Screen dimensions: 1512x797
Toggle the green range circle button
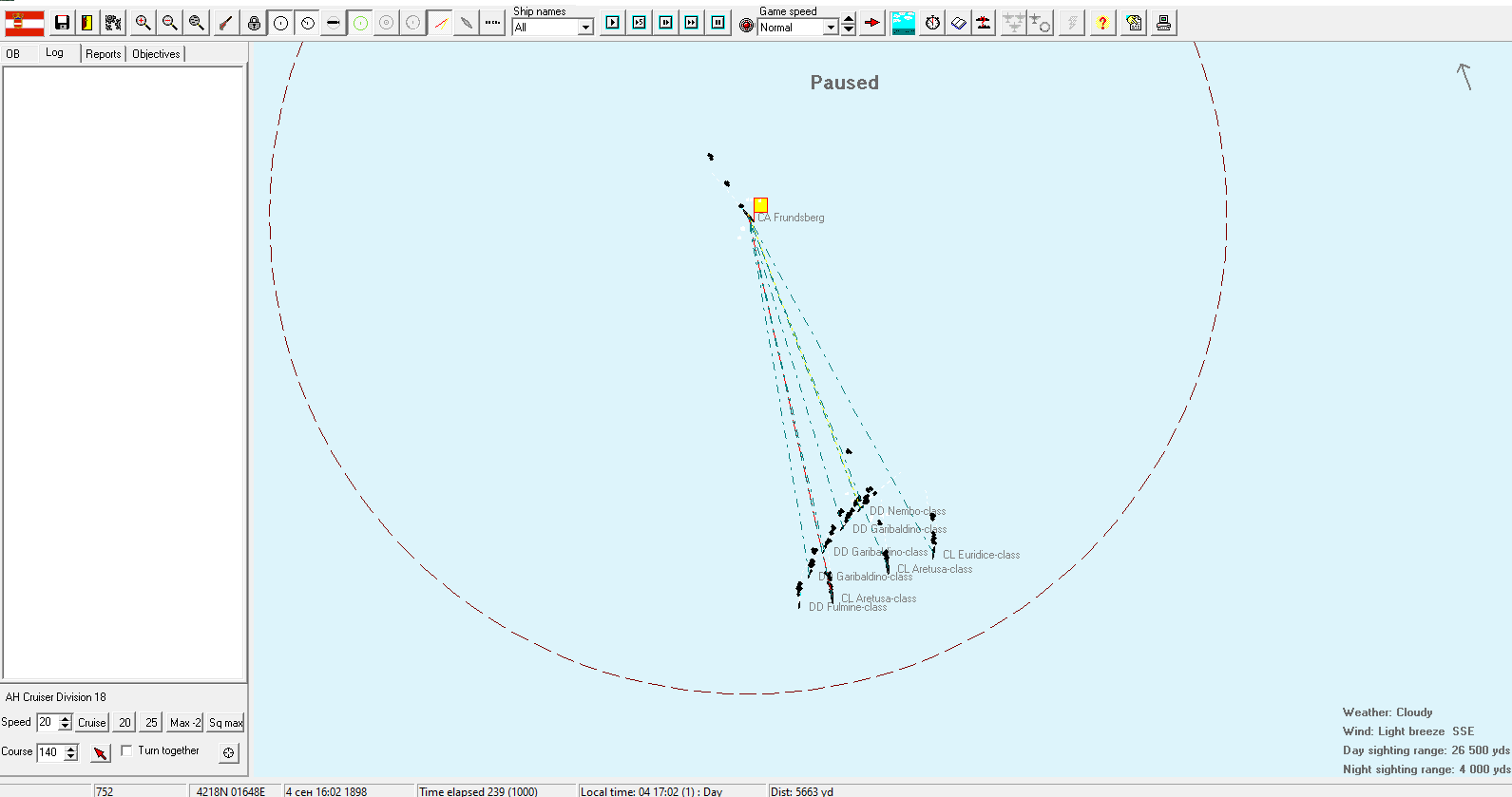360,23
